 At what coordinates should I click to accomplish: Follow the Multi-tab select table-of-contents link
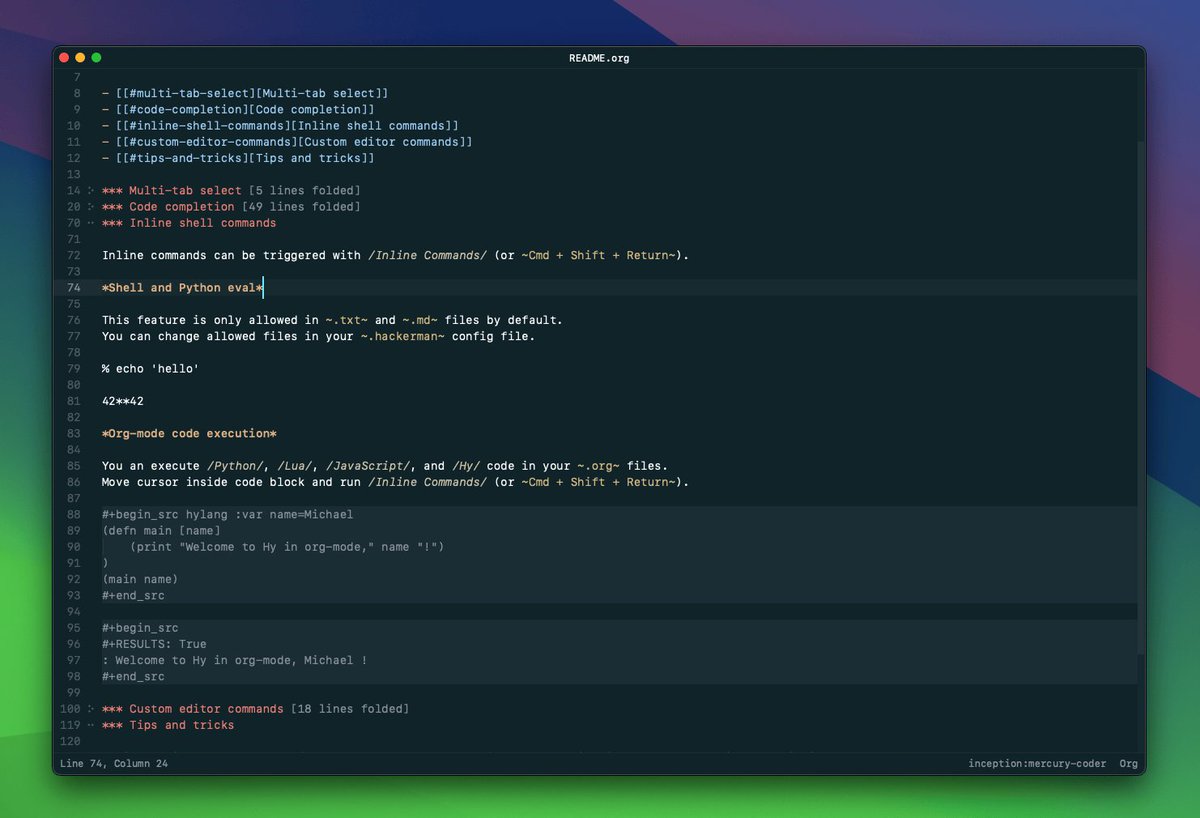tap(252, 93)
